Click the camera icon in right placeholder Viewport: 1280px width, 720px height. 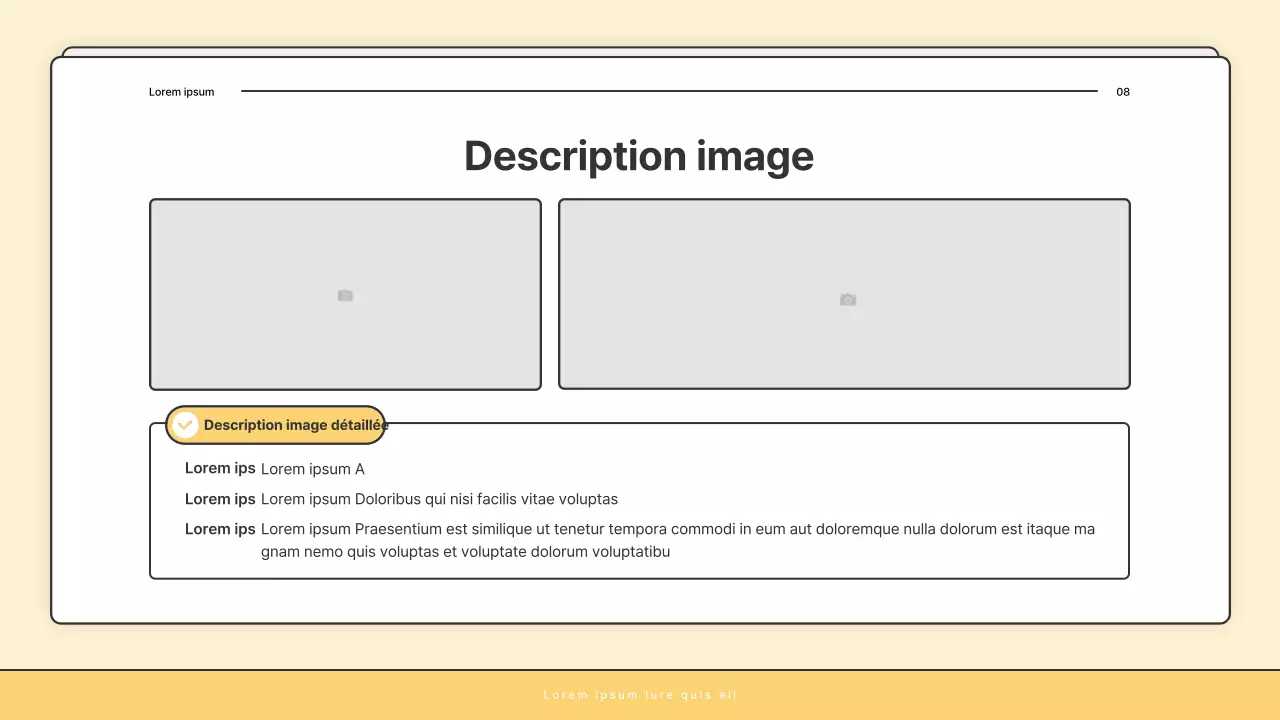[x=848, y=300]
